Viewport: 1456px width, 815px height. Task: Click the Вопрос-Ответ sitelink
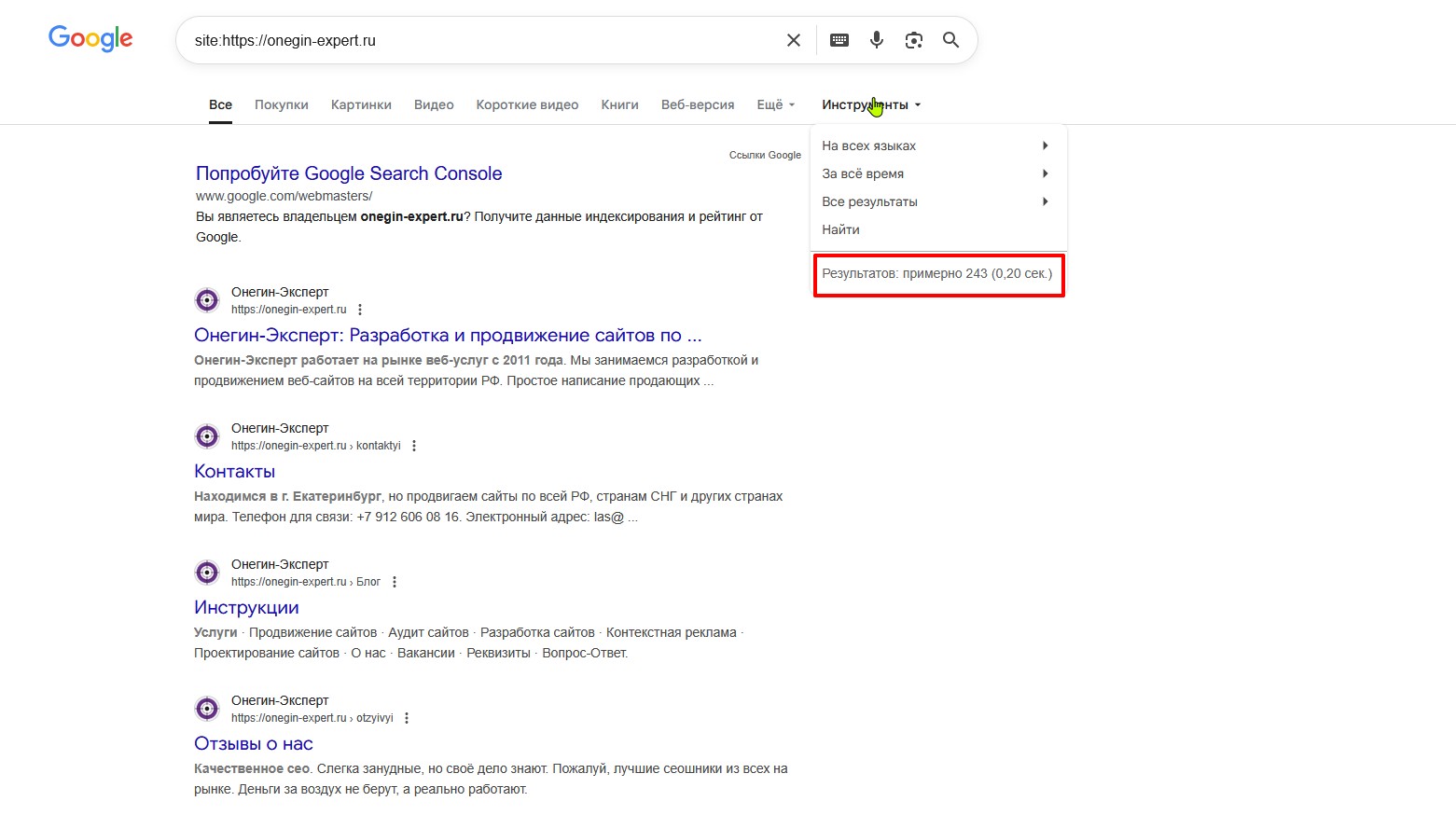(585, 653)
